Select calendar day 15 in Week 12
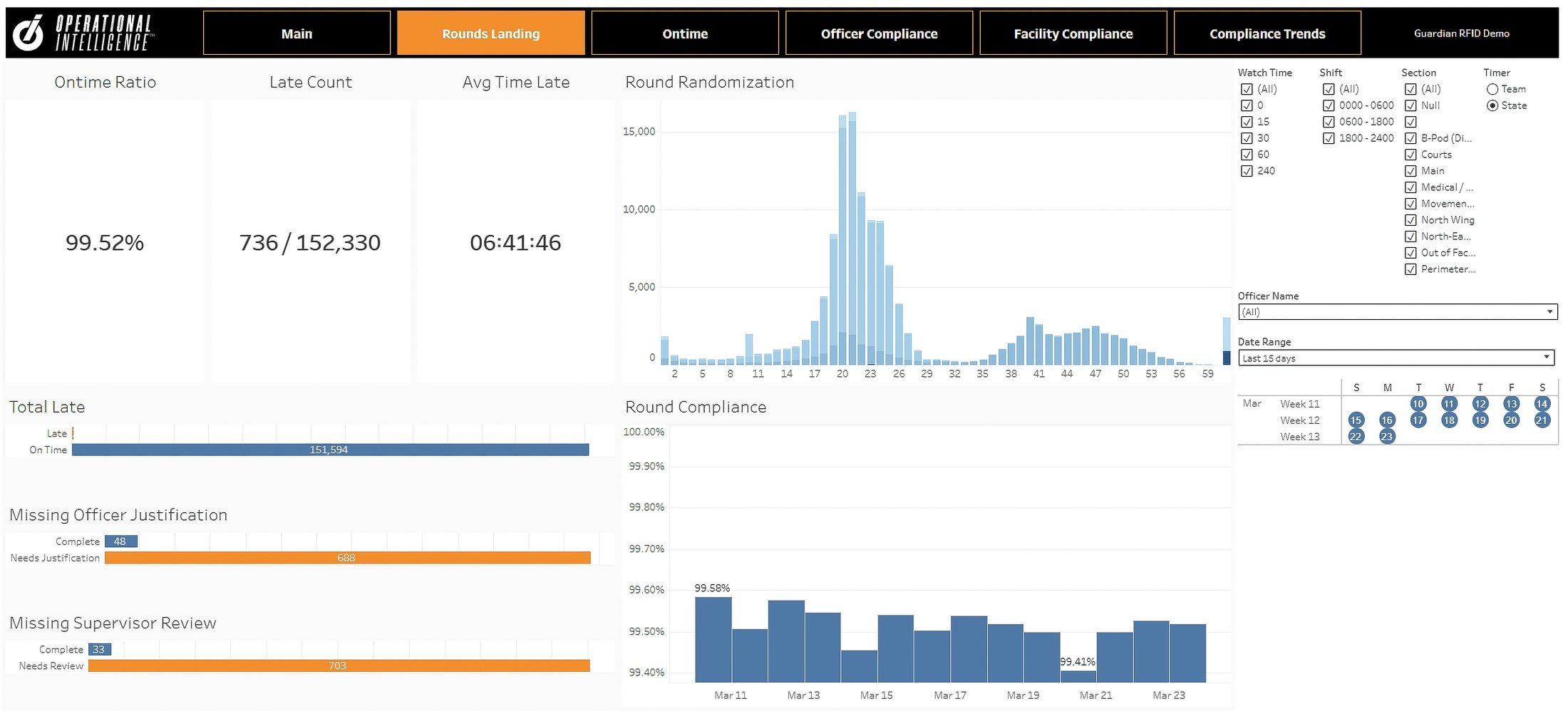1568x716 pixels. tap(1356, 420)
